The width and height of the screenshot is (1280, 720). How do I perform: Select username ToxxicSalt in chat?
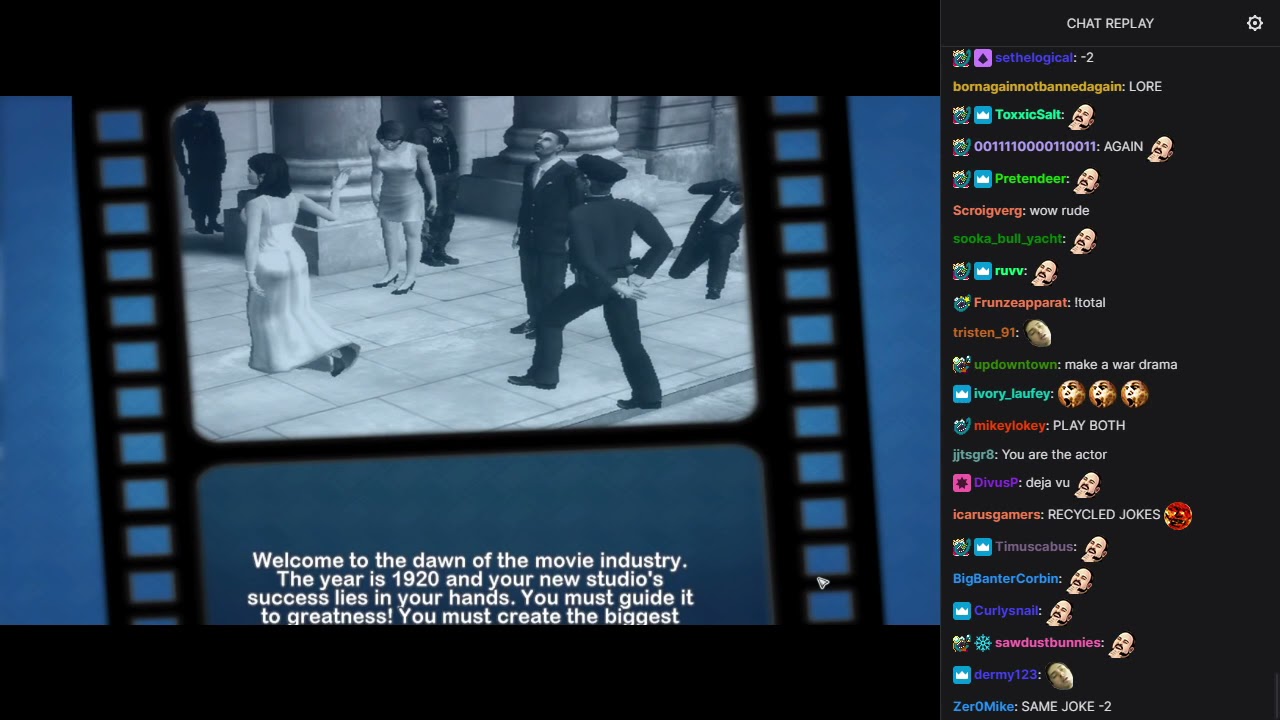point(1028,115)
